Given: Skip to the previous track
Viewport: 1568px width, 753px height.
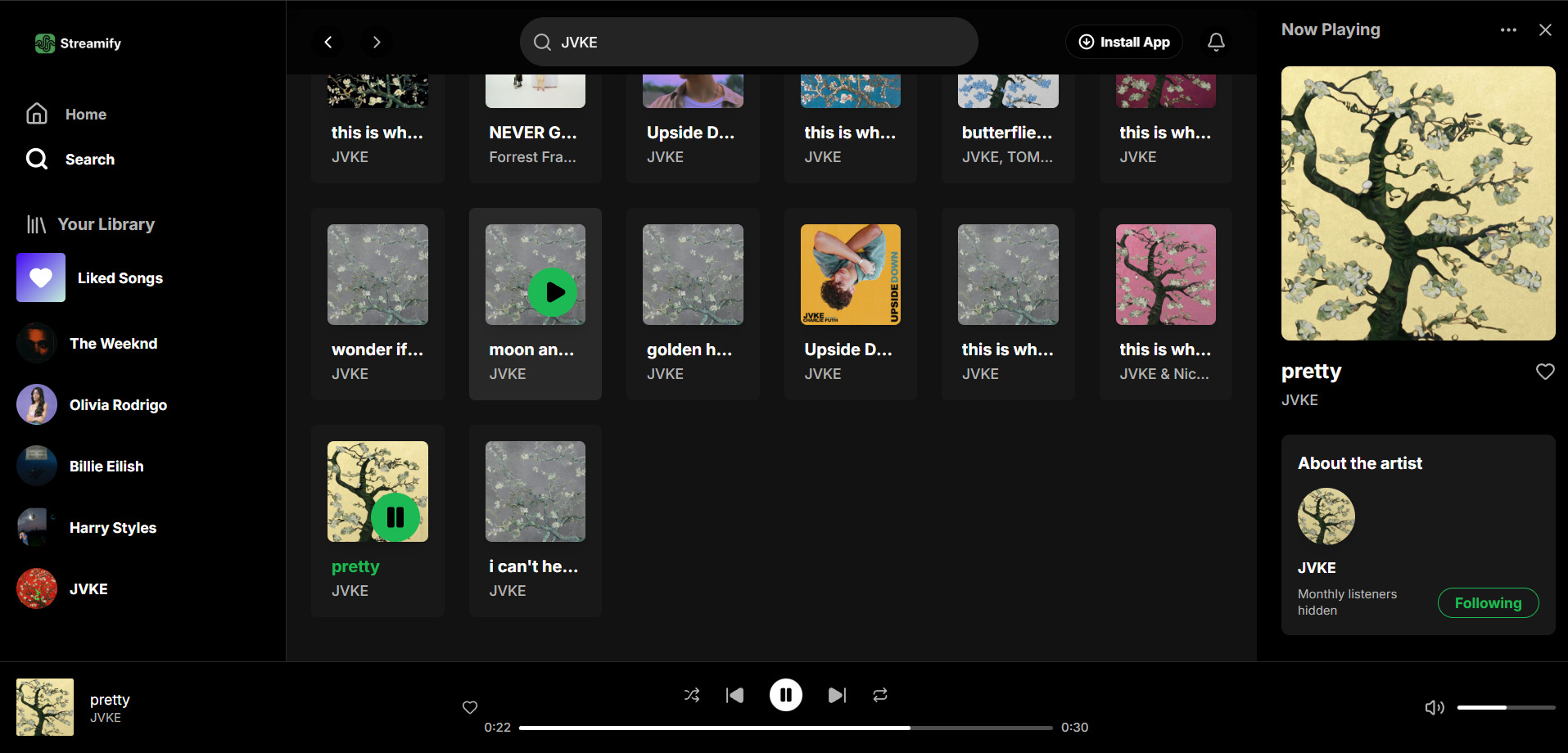Looking at the screenshot, I should pyautogui.click(x=734, y=695).
